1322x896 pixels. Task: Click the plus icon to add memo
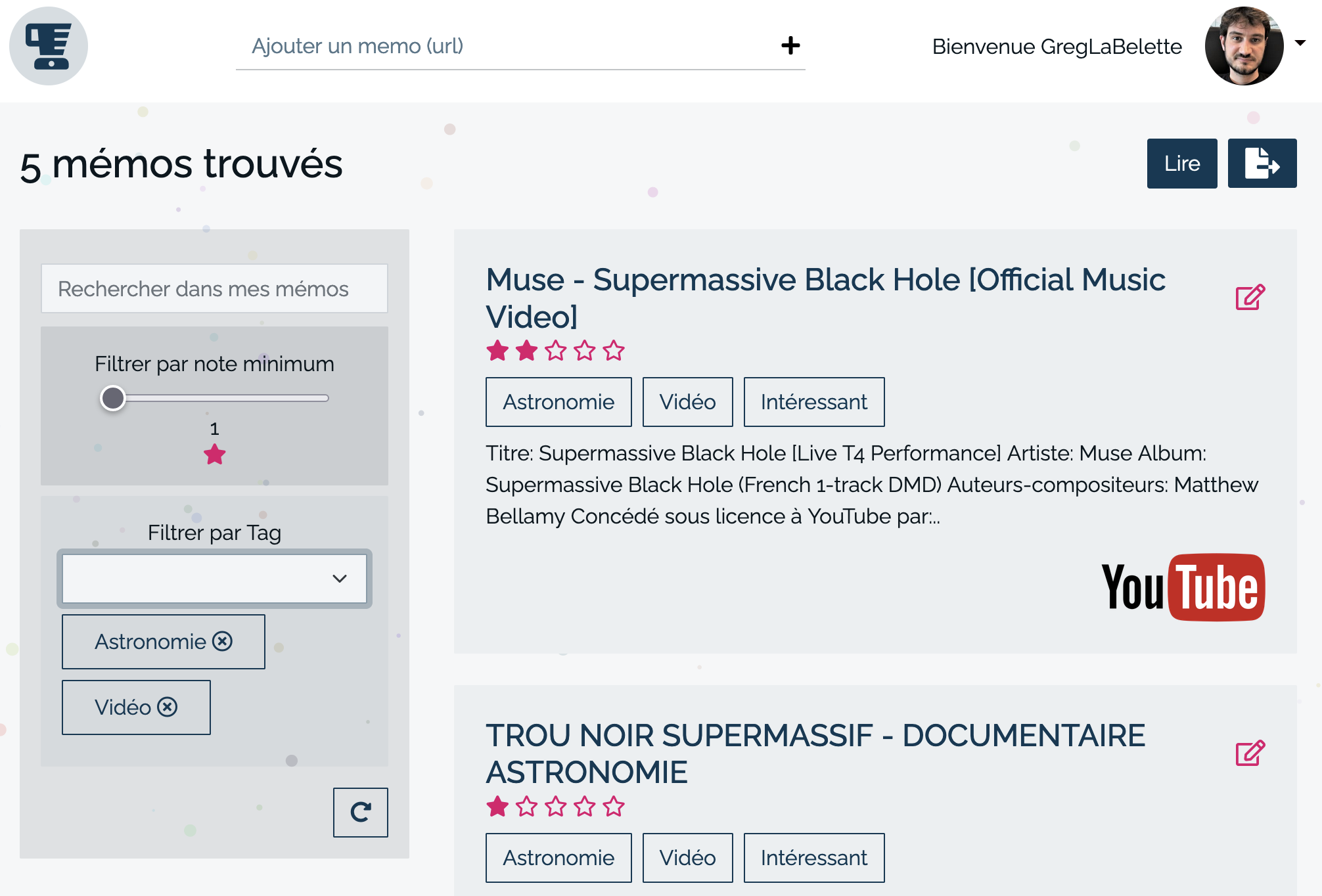[x=790, y=45]
